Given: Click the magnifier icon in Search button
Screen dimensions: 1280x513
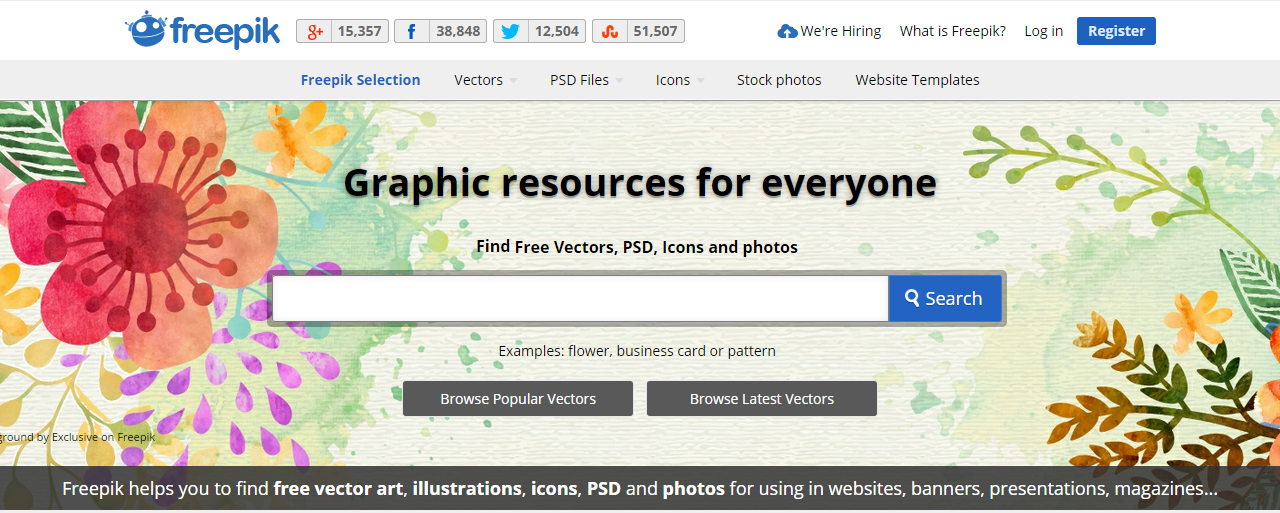Looking at the screenshot, I should 912,298.
